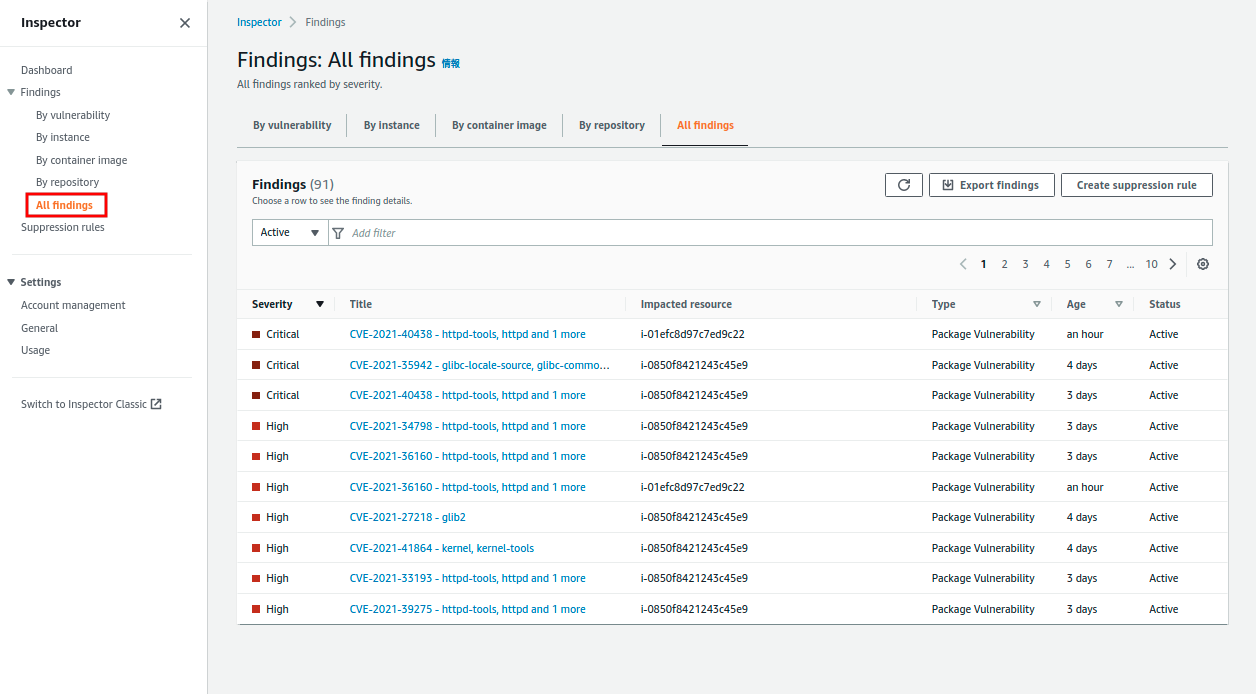Screen dimensions: 1256x694
Task: Open the Active status filter dropdown
Action: pyautogui.click(x=290, y=233)
